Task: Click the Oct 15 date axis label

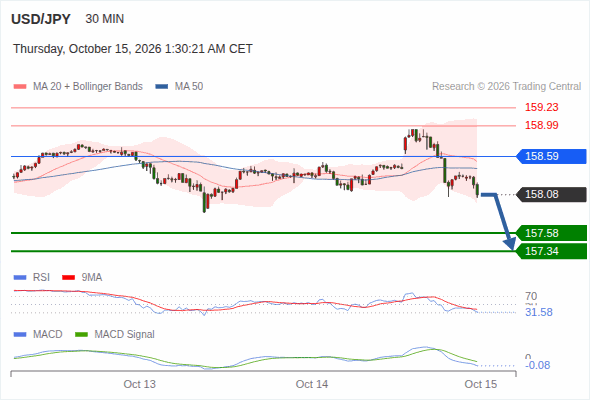Action: 481,384
